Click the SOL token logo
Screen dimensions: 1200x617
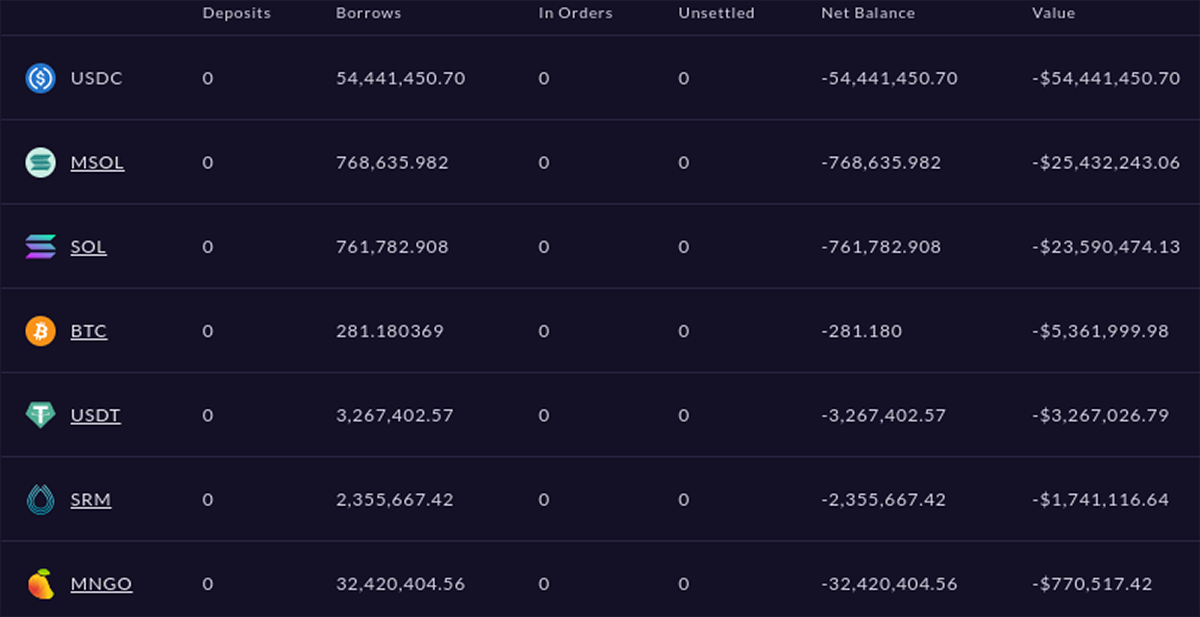40,247
